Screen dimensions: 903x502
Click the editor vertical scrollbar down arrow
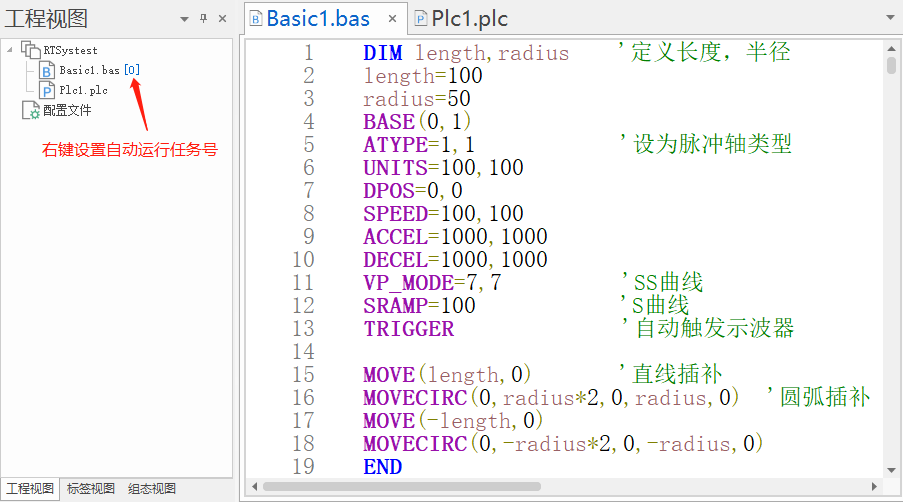click(x=891, y=470)
